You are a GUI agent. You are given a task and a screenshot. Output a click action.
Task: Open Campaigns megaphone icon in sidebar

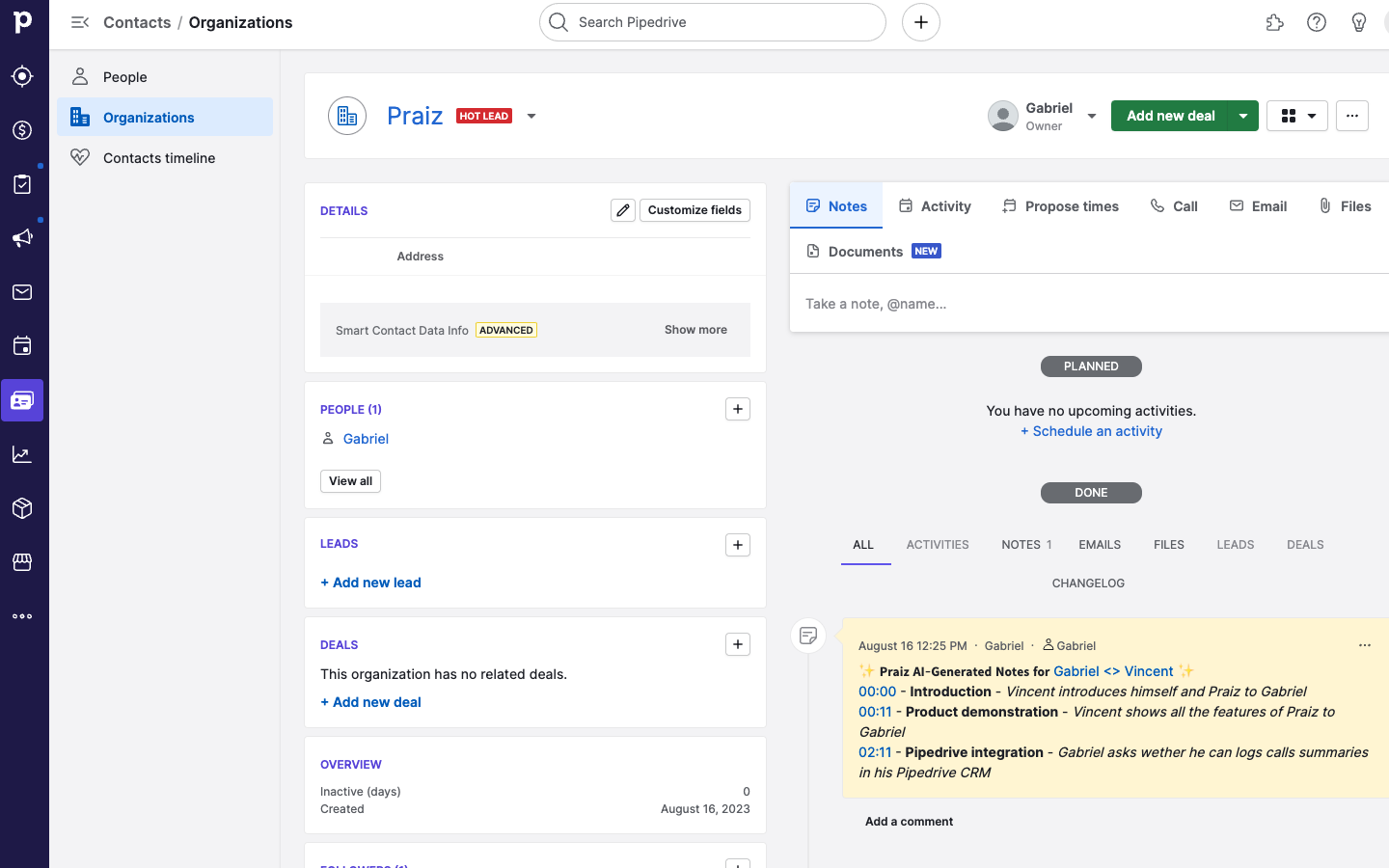pyautogui.click(x=22, y=238)
